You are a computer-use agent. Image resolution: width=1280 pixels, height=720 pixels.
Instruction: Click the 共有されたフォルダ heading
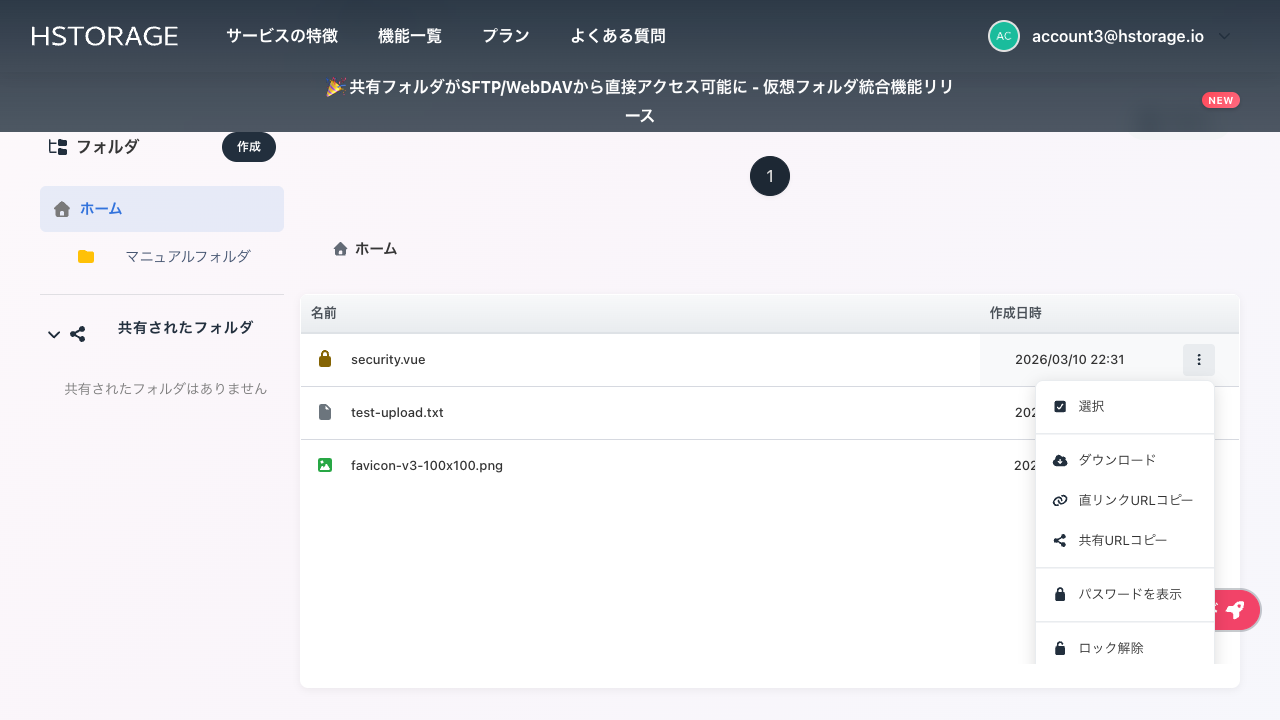tap(185, 327)
